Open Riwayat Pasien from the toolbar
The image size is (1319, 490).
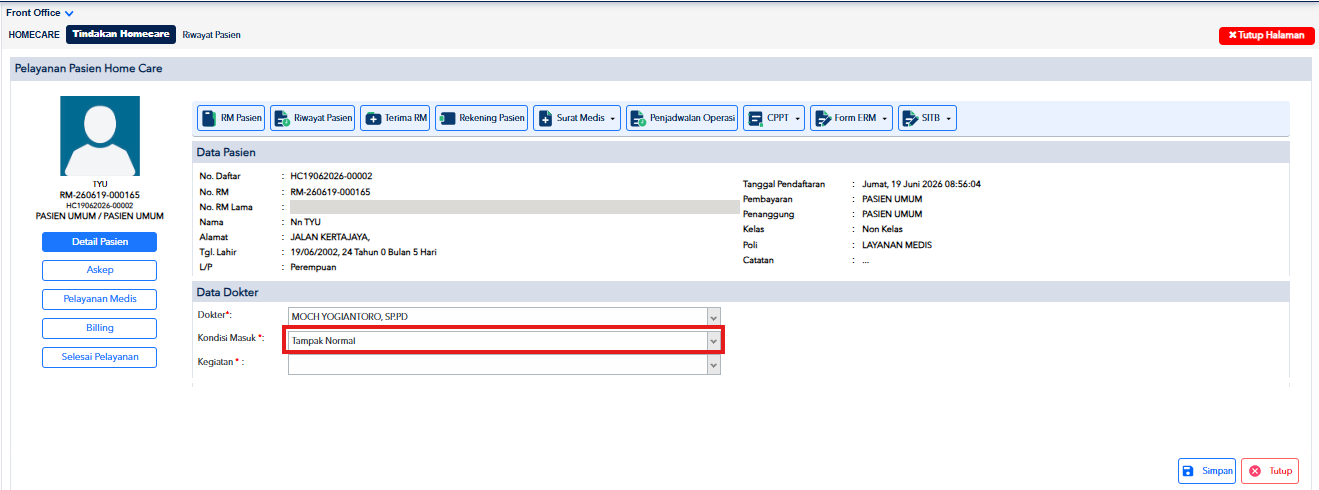pos(313,118)
